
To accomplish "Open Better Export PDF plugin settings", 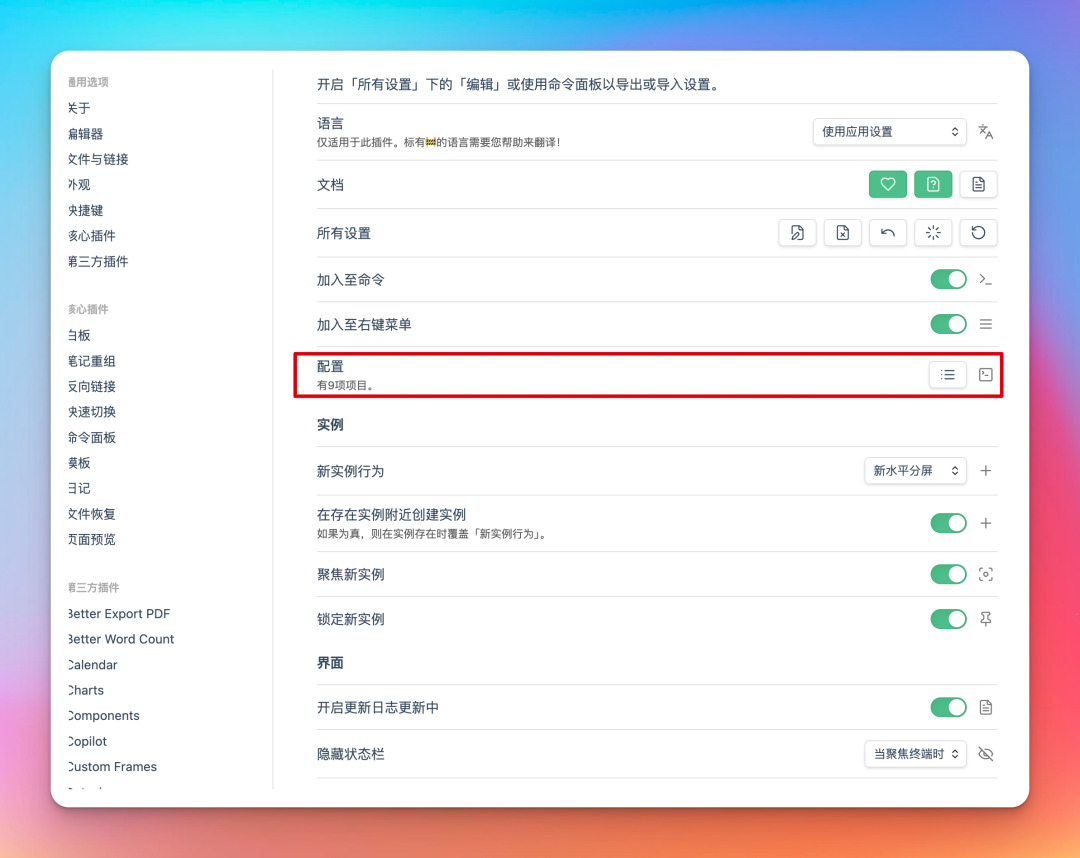I will pos(118,614).
